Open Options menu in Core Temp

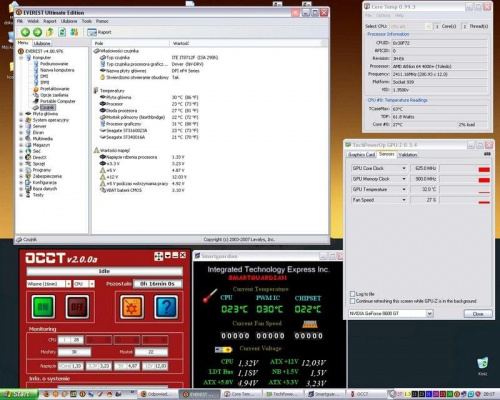point(383,15)
